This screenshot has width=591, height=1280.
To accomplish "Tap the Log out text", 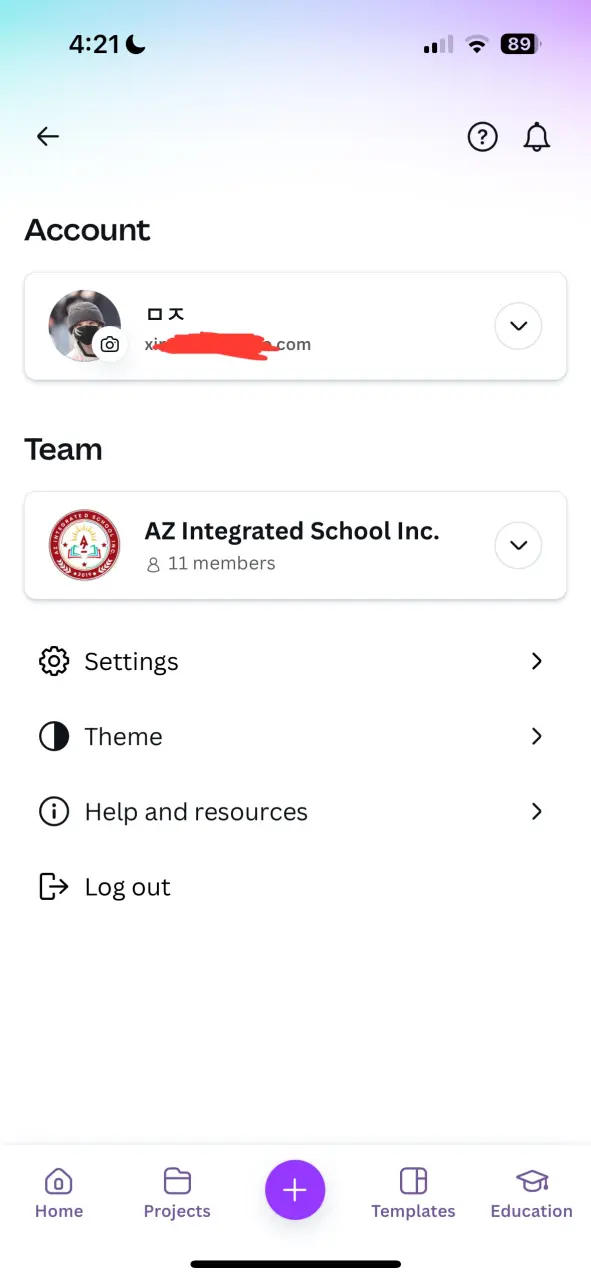I will pyautogui.click(x=128, y=887).
